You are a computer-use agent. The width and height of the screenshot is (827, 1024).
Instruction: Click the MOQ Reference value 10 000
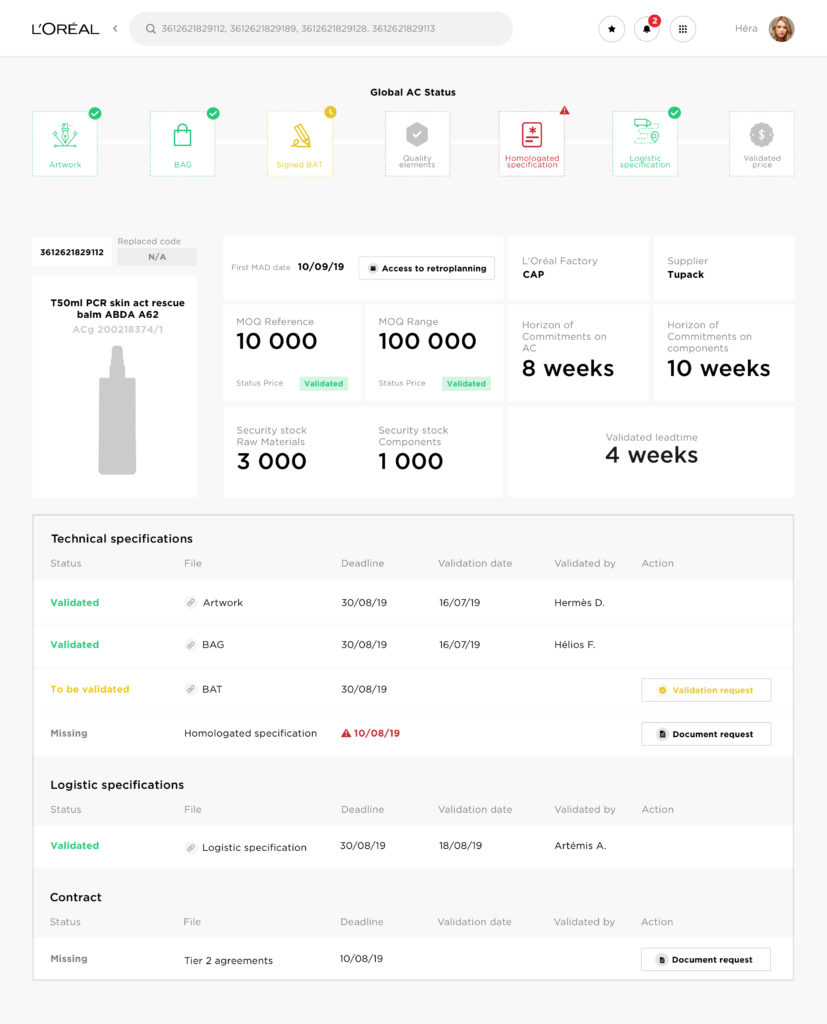276,341
